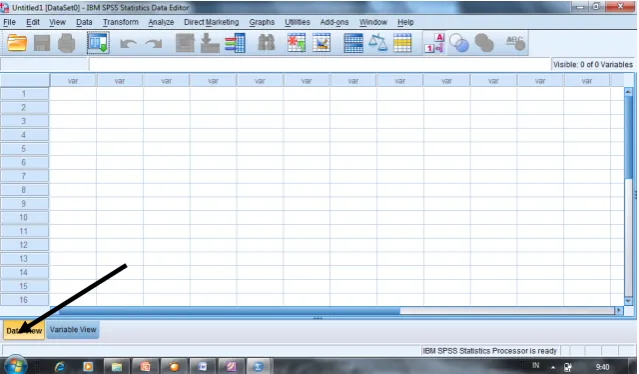Select row header 5

[x=24, y=149]
